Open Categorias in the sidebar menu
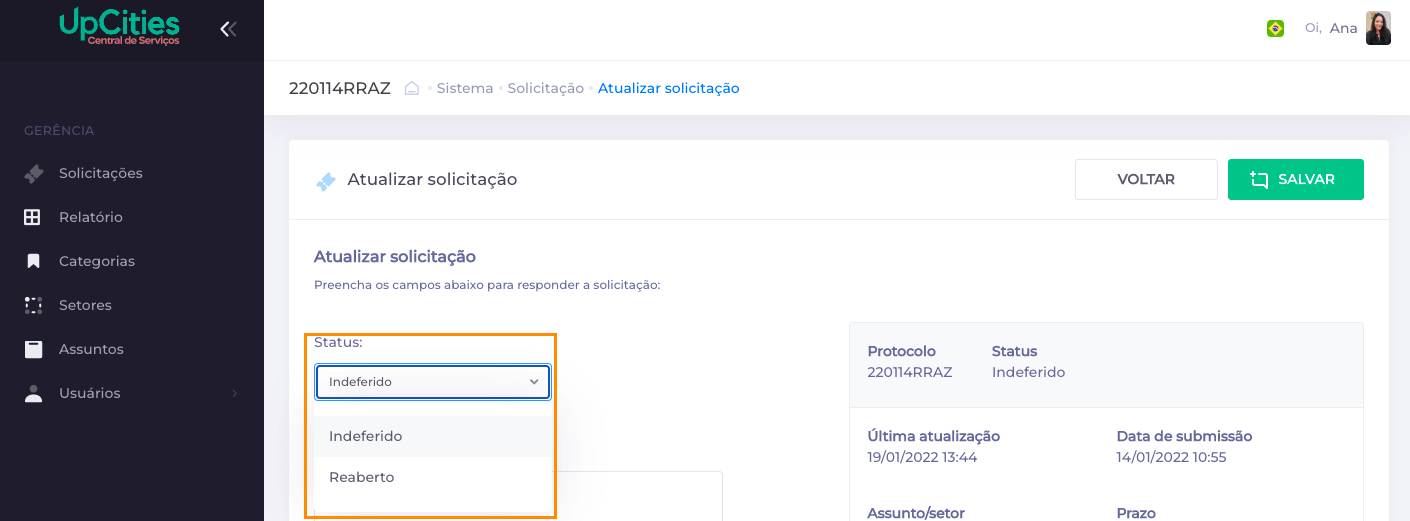The image size is (1410, 521). (97, 261)
